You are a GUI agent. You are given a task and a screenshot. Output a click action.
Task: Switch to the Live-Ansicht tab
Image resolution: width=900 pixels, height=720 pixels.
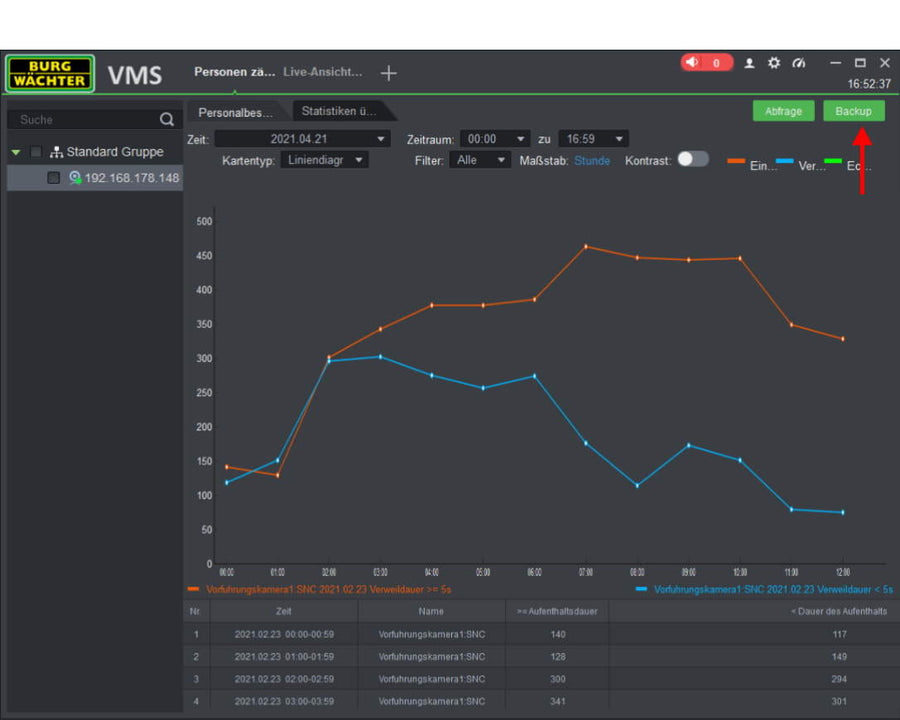tap(322, 72)
